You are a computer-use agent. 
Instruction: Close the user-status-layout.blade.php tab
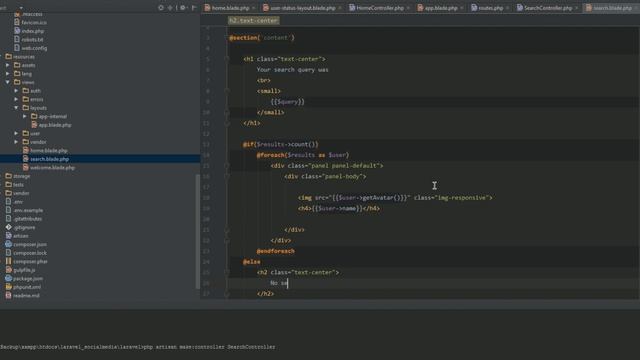click(x=340, y=8)
